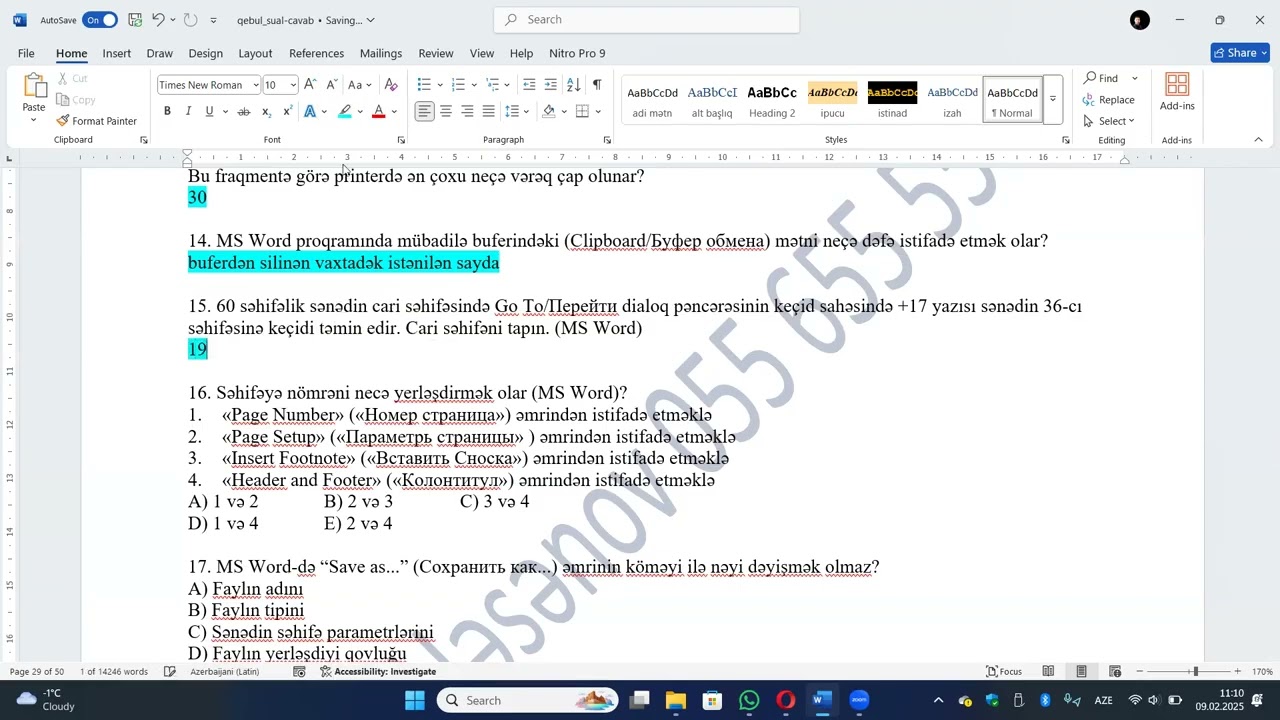Image resolution: width=1280 pixels, height=720 pixels.
Task: Open the Nitro Pro 9 tab
Action: tap(577, 53)
